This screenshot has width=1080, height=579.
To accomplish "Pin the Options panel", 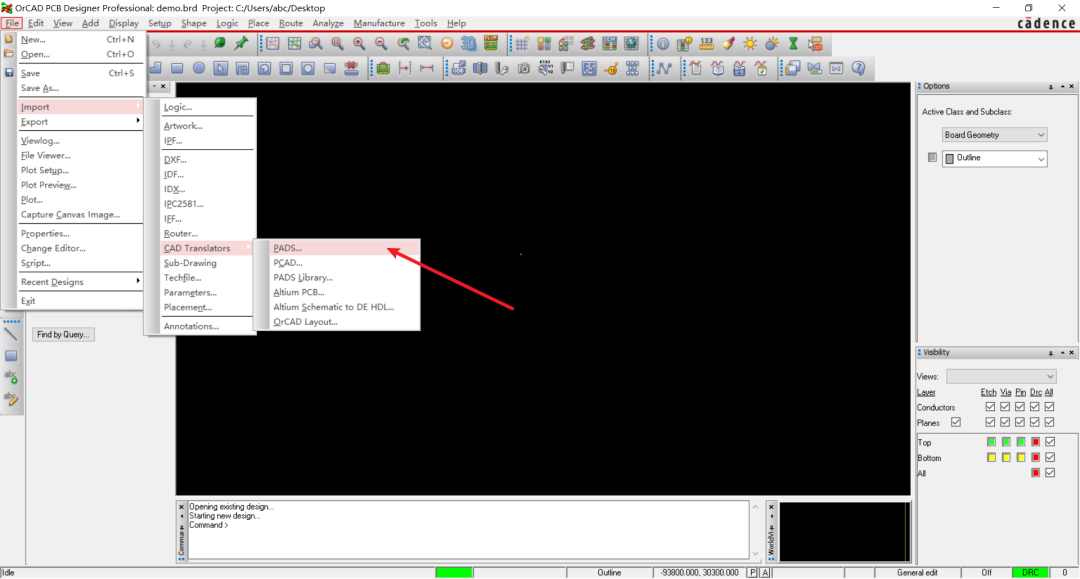I will tap(1051, 86).
